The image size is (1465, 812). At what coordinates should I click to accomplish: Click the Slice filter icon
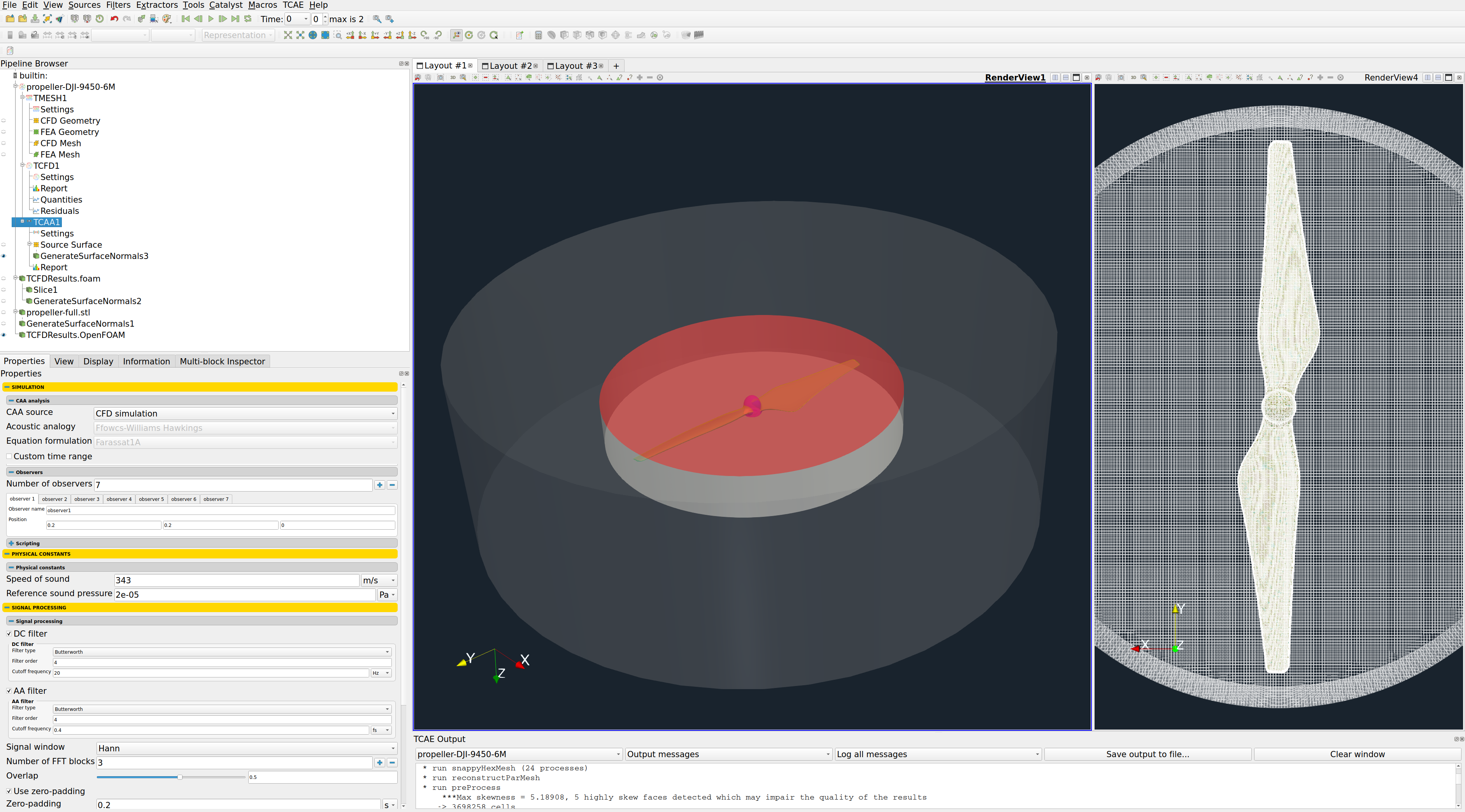577,35
